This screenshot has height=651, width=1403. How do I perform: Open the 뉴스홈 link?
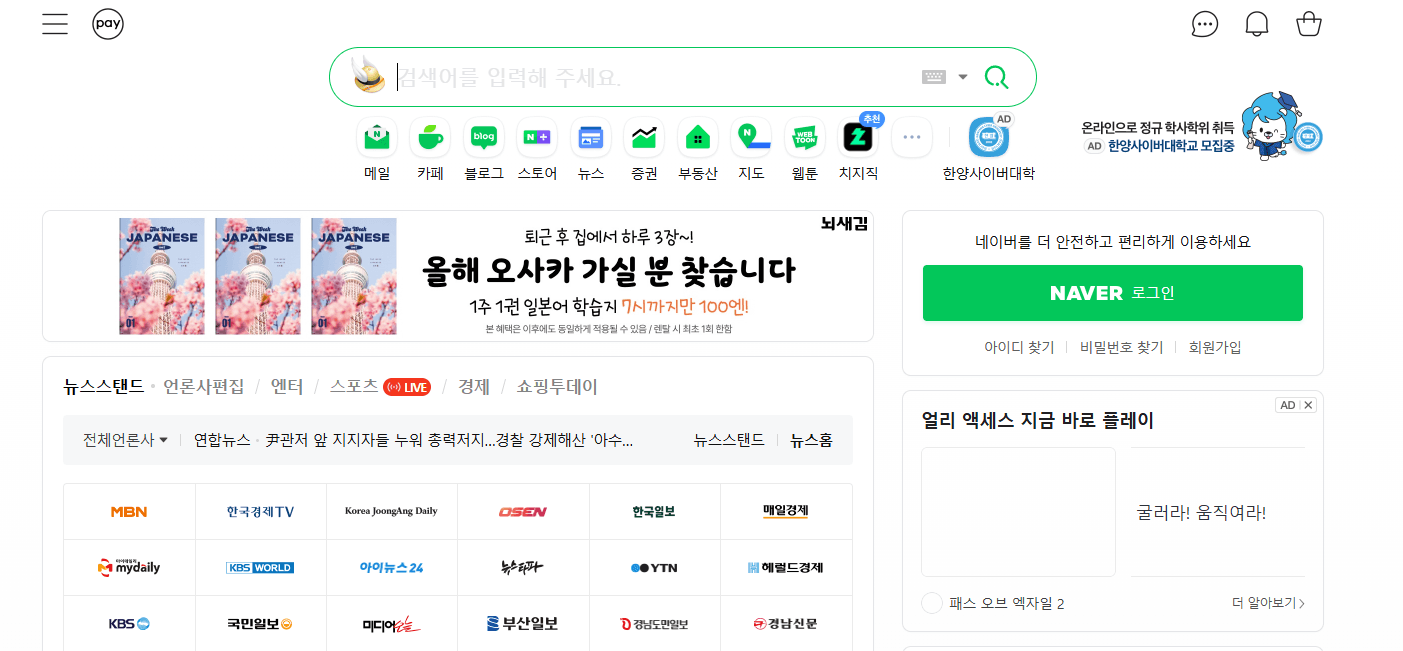[x=811, y=440]
